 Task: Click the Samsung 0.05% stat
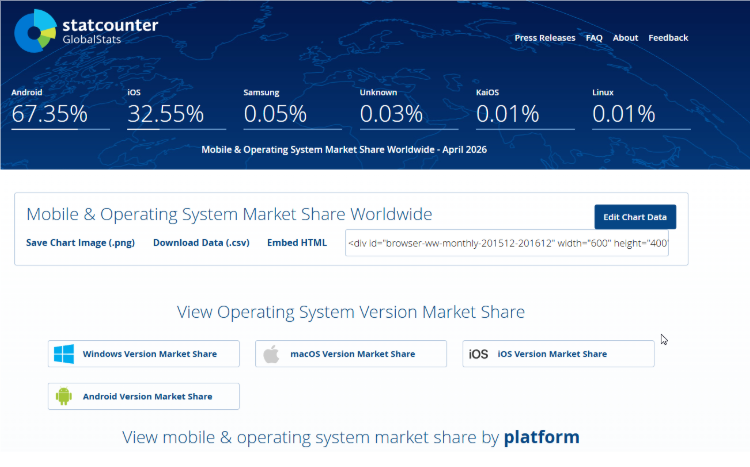click(292, 109)
